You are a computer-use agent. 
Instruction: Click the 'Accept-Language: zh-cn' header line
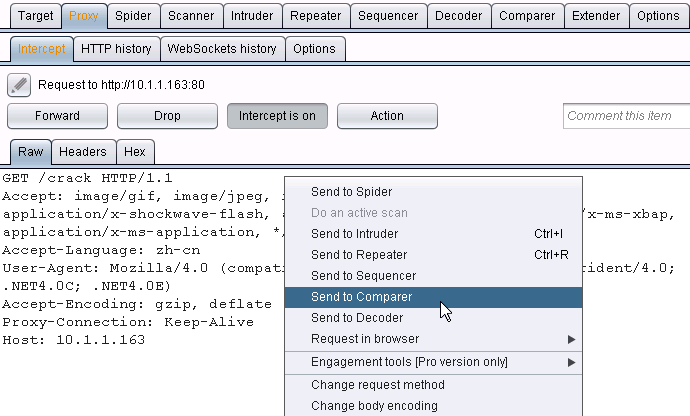tap(101, 250)
